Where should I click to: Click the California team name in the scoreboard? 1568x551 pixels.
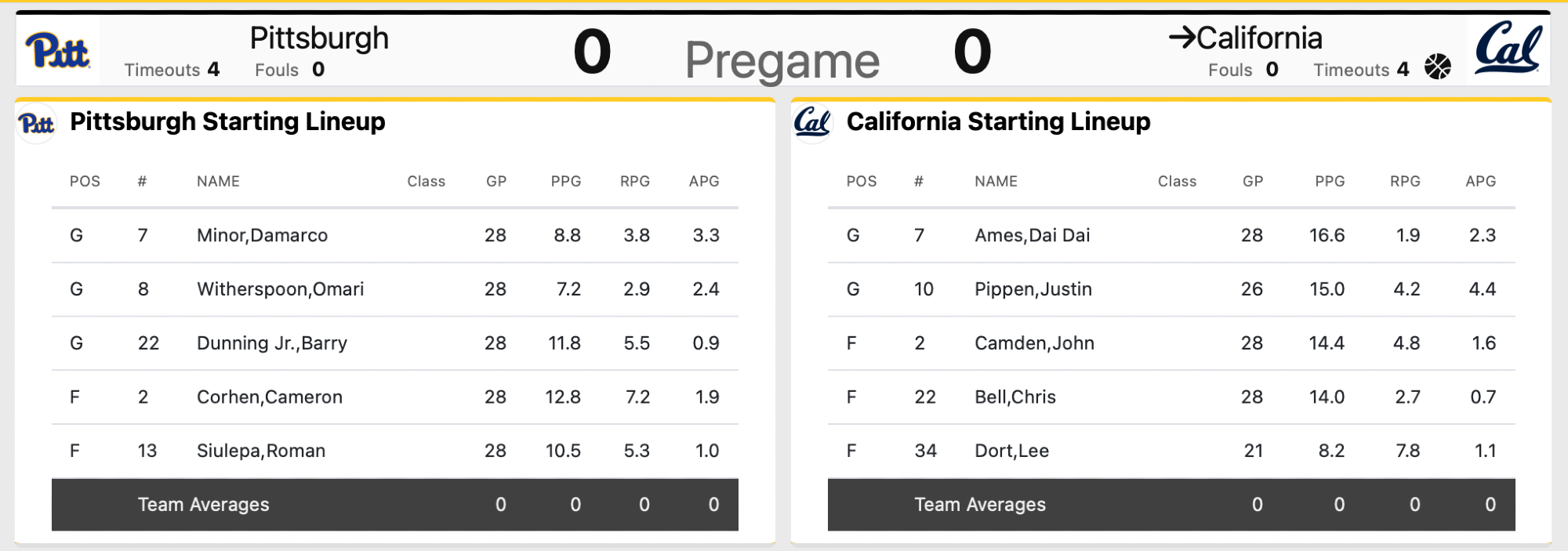point(1259,38)
